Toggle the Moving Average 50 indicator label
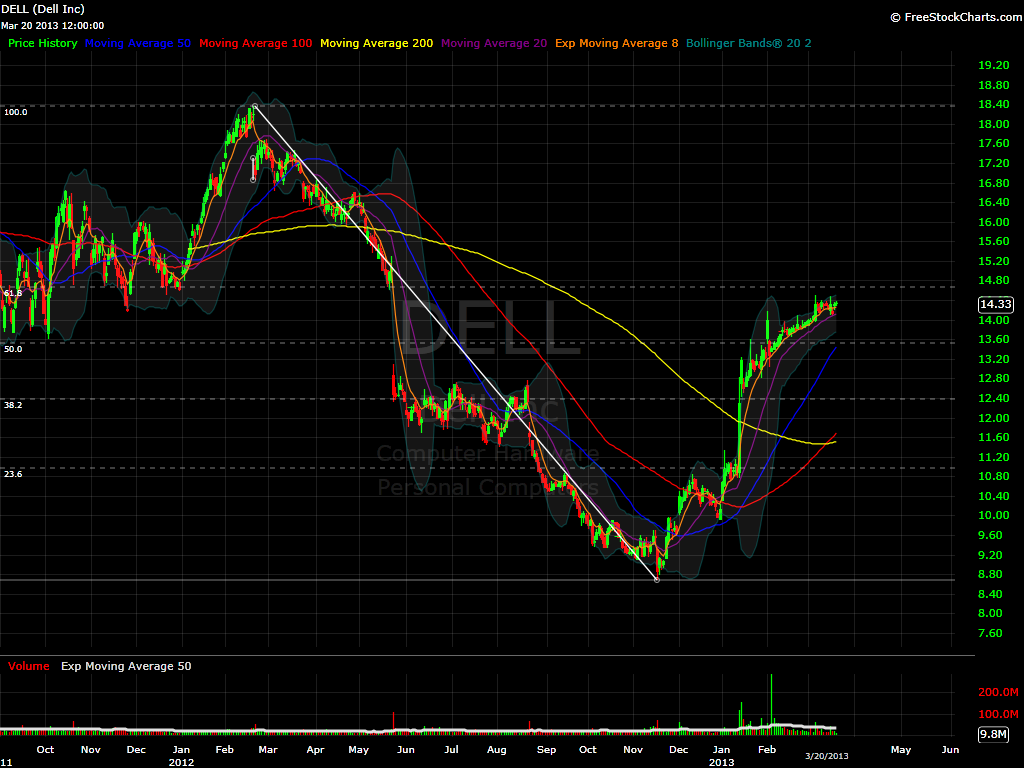Viewport: 1024px width, 768px height. pyautogui.click(x=139, y=43)
